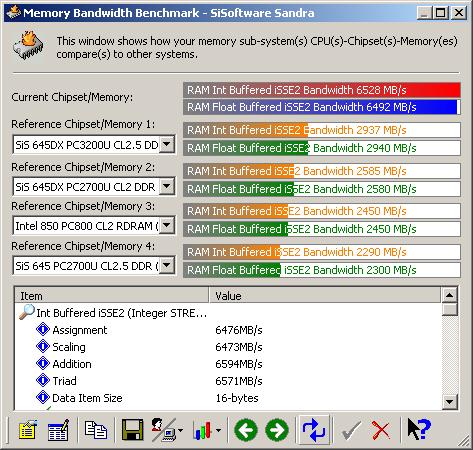Open Reference Chipset/Memory 1 dropdown
This screenshot has height=450, width=473.
[x=167, y=145]
